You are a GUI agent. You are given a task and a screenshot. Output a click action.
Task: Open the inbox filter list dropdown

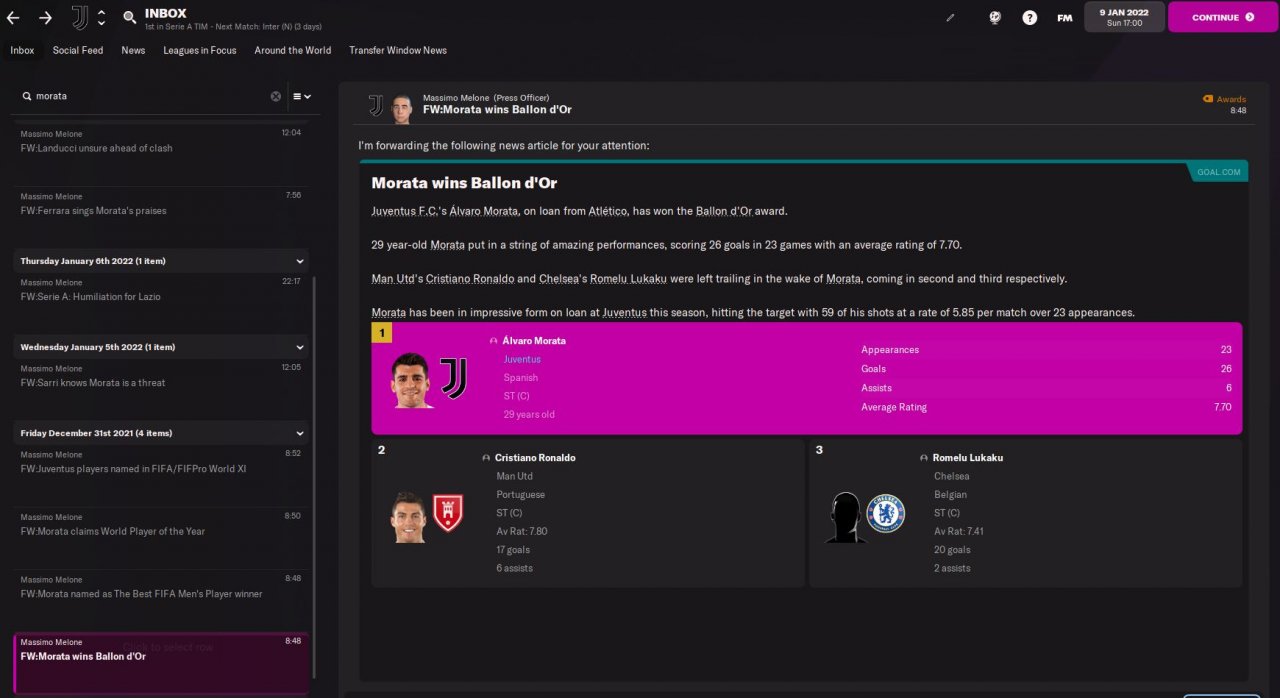(302, 96)
